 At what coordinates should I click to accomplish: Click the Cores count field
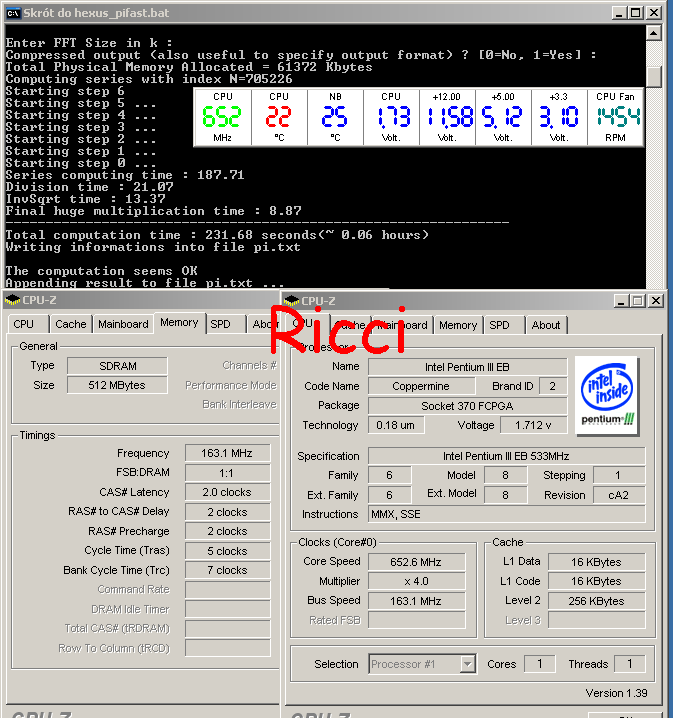(540, 664)
